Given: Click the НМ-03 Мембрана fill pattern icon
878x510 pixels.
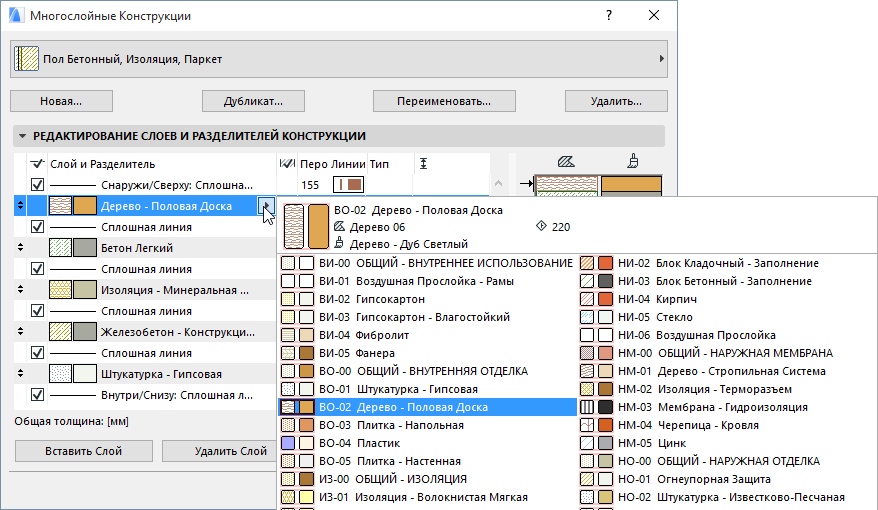Looking at the screenshot, I should pos(587,407).
